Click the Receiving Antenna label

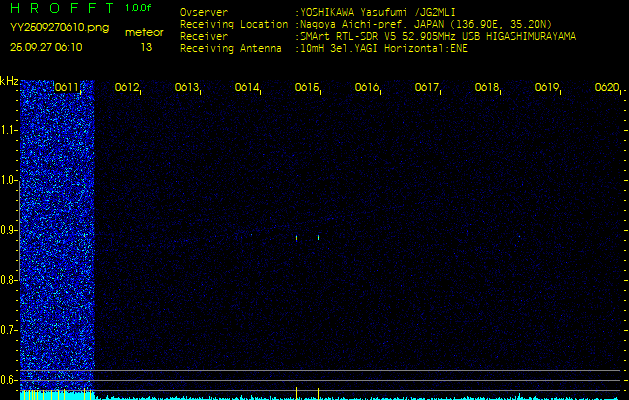(x=231, y=49)
